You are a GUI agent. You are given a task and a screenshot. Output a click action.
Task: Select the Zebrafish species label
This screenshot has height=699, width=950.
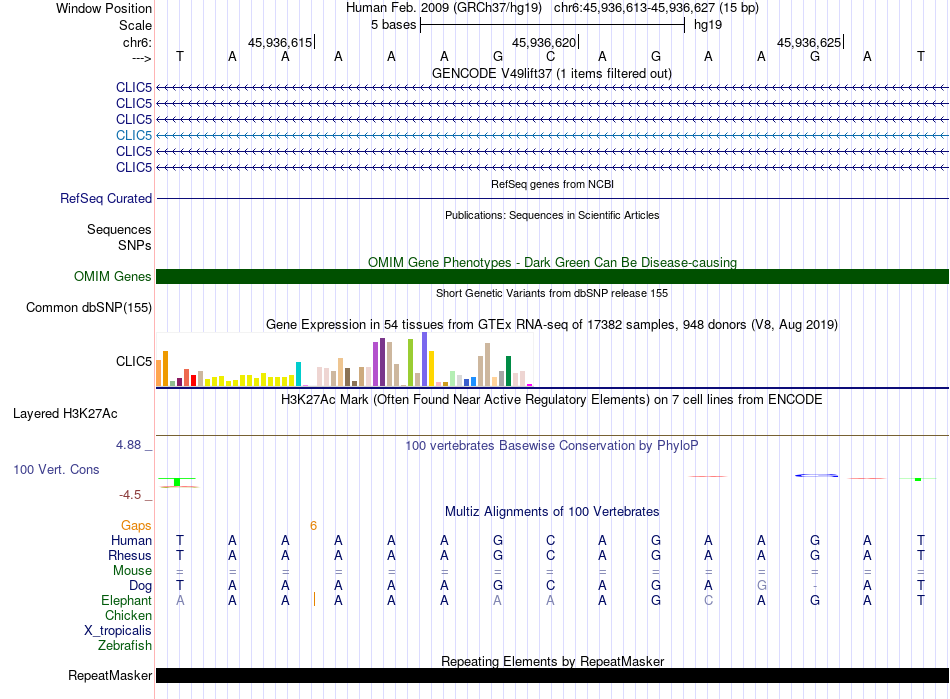coord(125,645)
